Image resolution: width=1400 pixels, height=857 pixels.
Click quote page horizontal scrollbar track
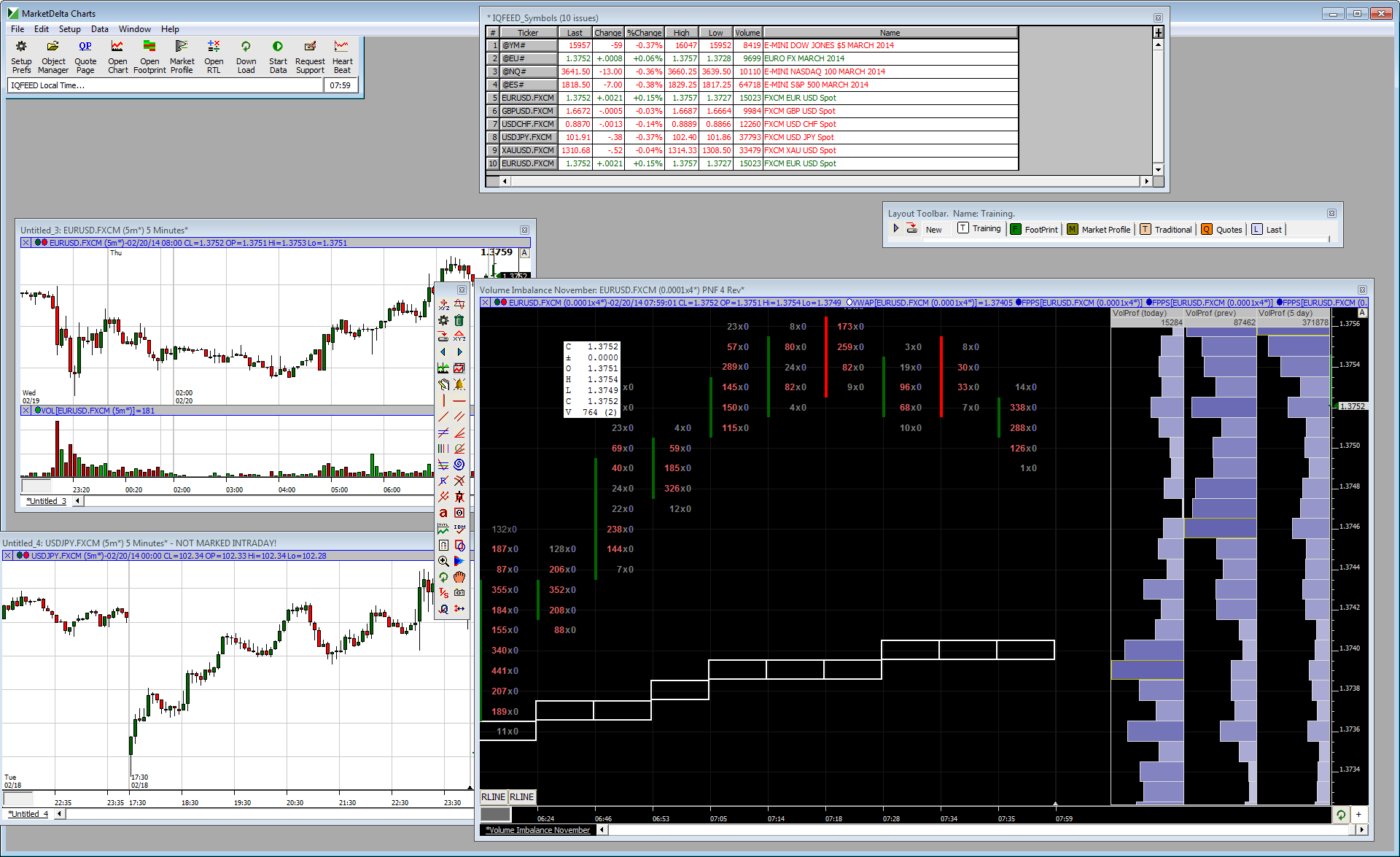point(824,181)
